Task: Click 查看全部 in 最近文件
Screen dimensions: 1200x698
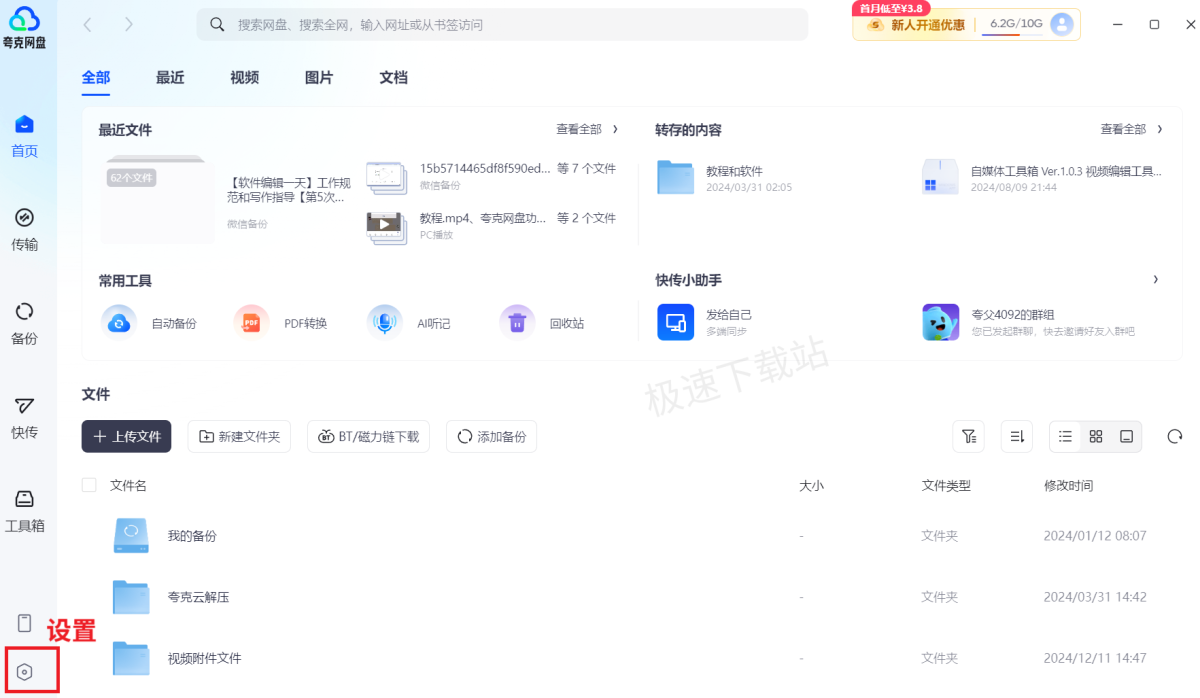Action: tap(579, 129)
